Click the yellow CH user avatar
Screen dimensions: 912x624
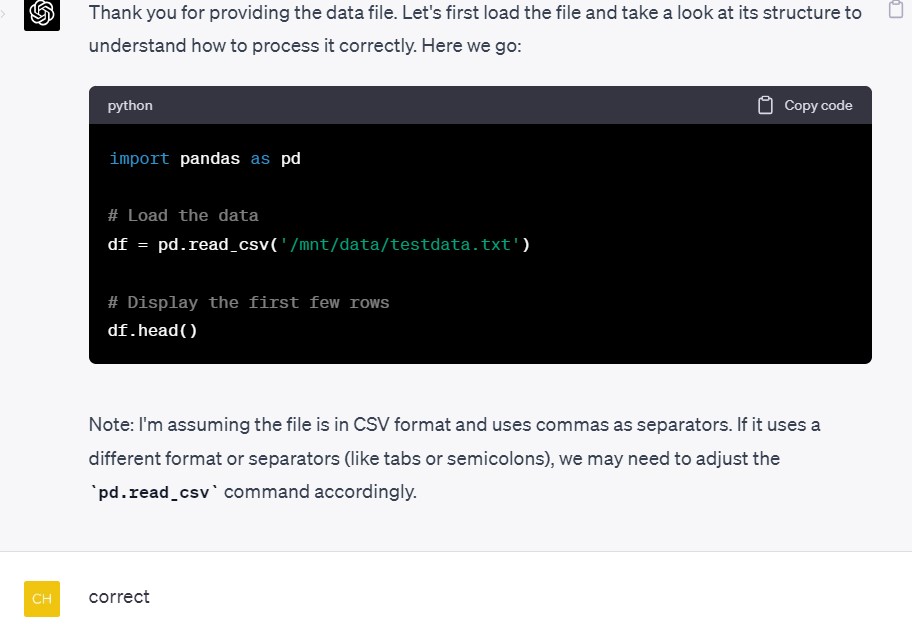(x=42, y=598)
